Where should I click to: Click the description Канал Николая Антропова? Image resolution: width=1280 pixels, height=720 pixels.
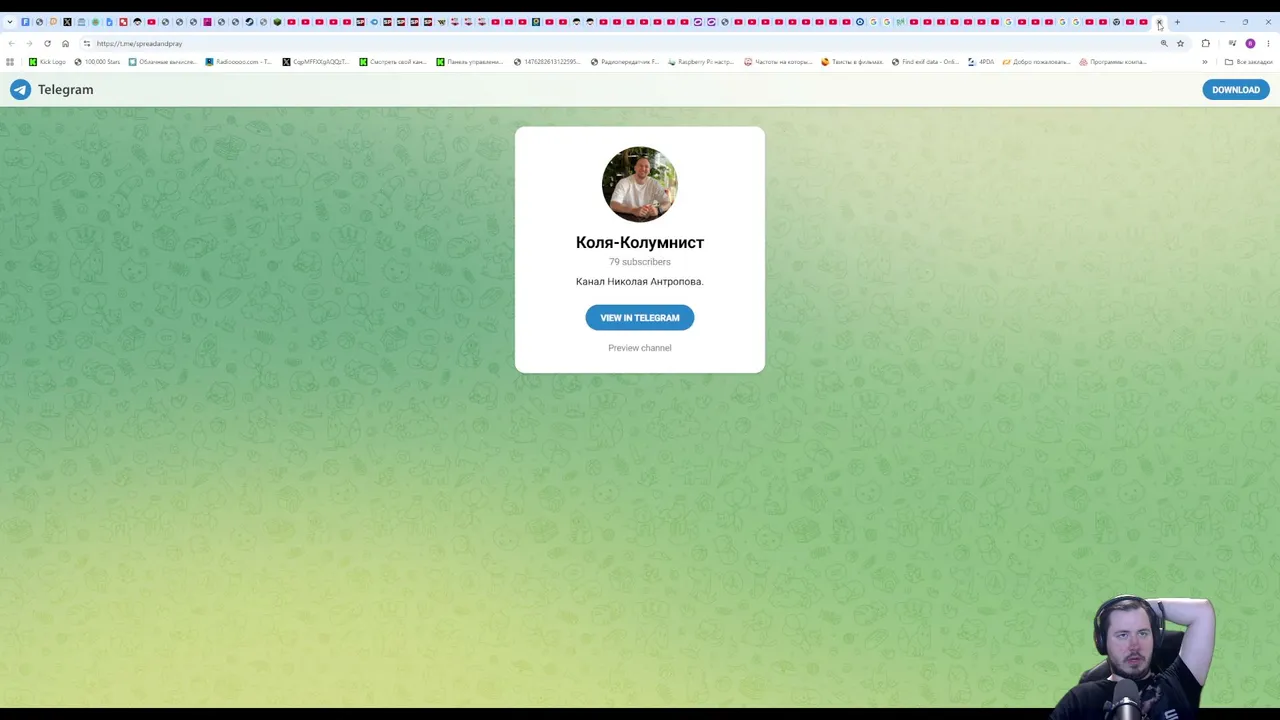640,282
